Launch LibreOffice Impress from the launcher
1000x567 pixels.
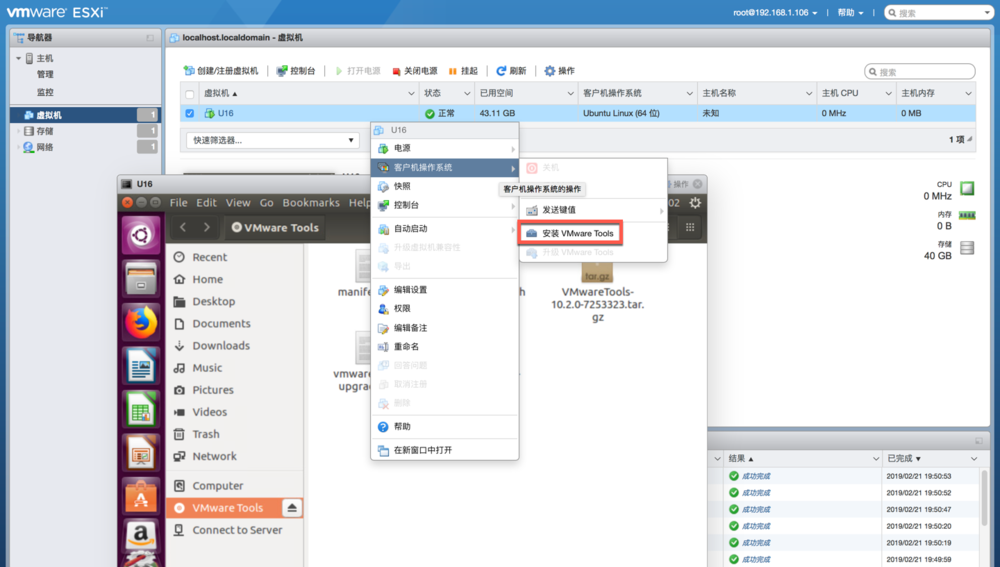pos(141,453)
